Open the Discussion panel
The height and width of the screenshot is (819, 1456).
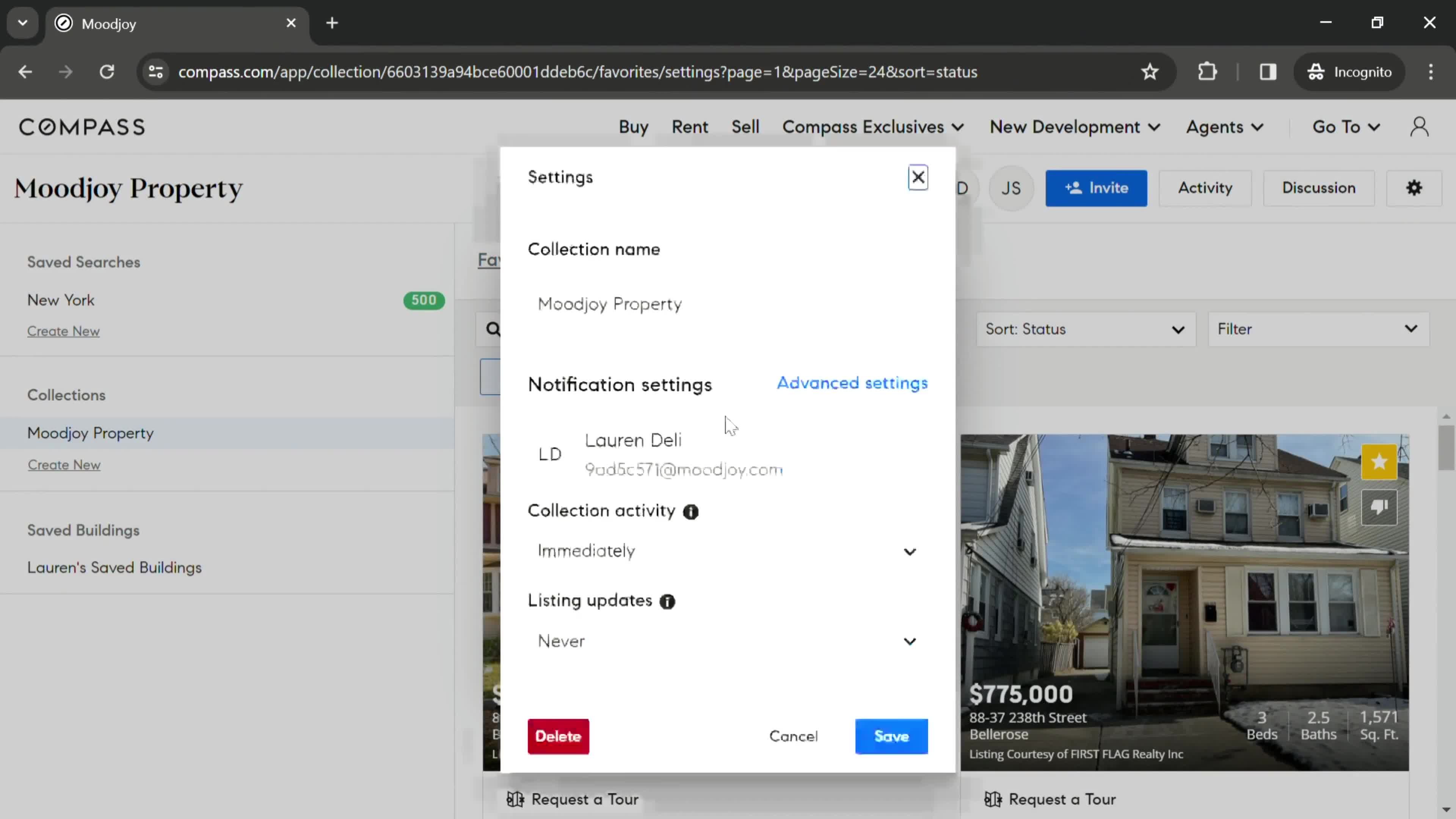[1319, 188]
